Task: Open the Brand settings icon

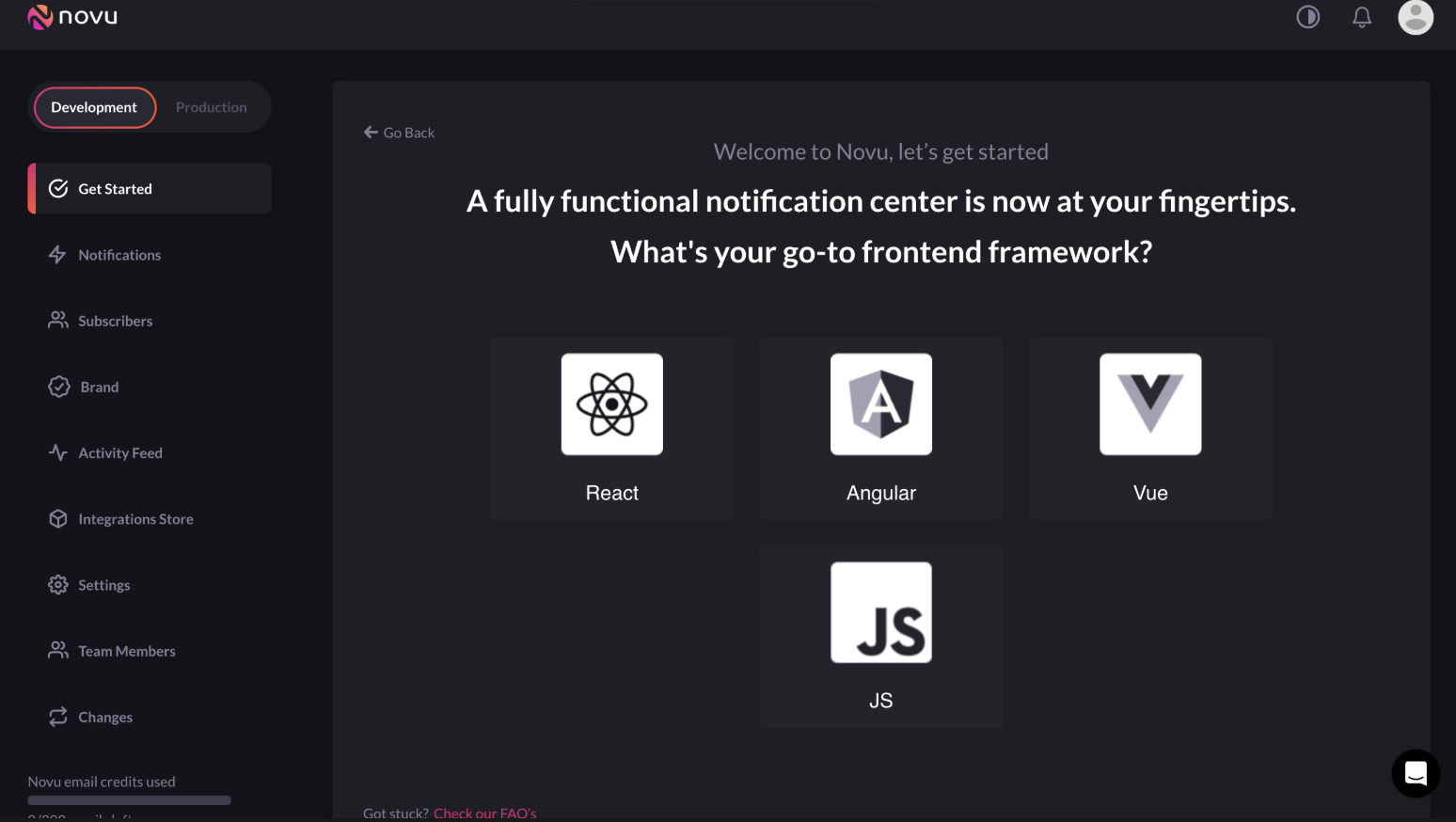Action: (58, 386)
